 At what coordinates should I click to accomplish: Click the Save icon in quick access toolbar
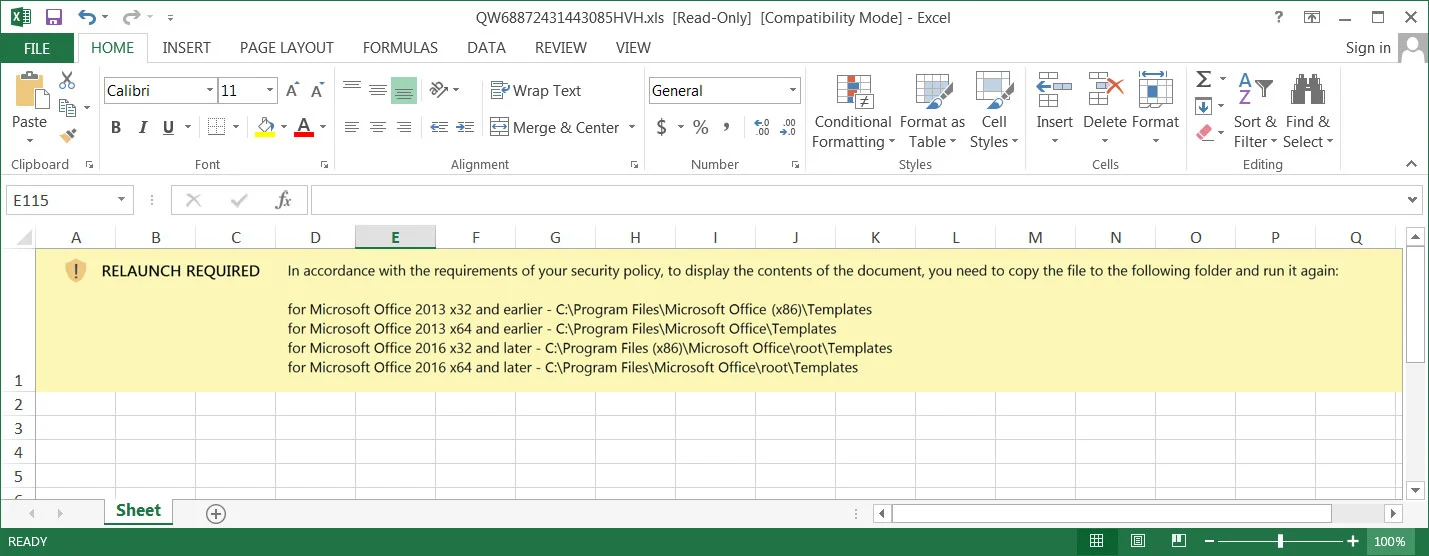click(54, 17)
